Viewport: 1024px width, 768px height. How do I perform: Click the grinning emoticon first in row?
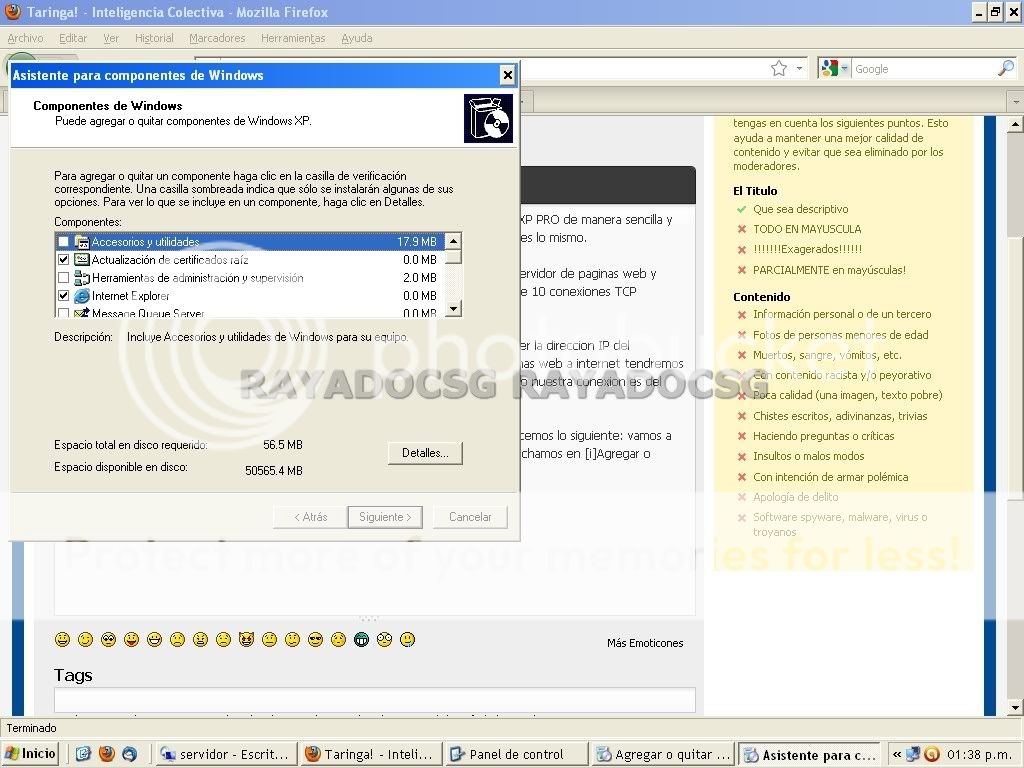[x=63, y=639]
